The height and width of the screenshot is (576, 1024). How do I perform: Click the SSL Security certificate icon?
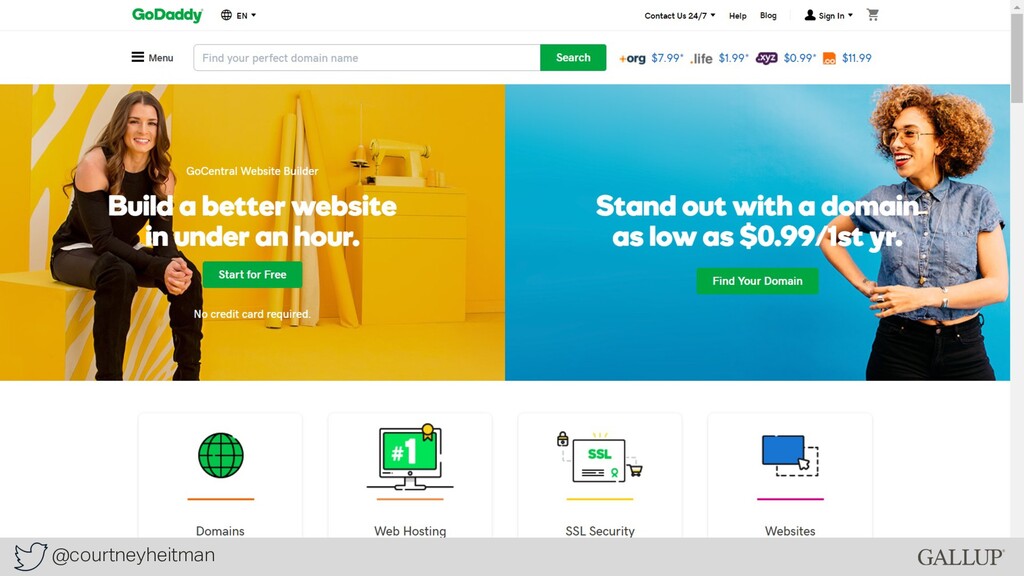coord(600,457)
